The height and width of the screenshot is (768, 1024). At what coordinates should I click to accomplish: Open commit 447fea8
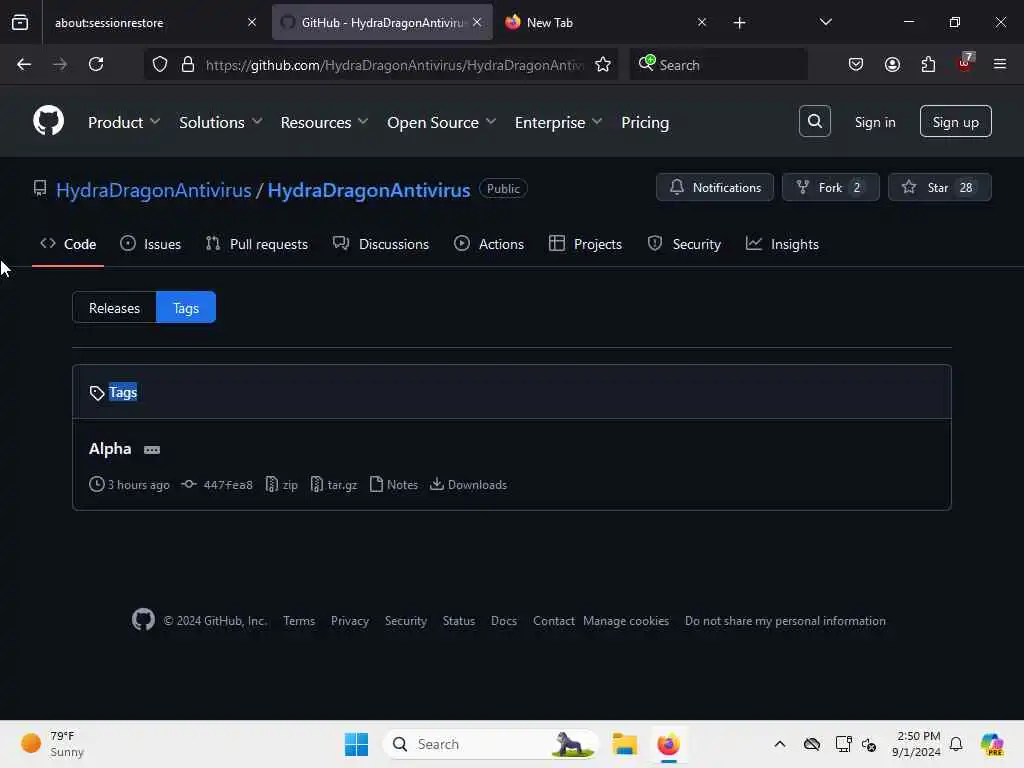click(227, 485)
